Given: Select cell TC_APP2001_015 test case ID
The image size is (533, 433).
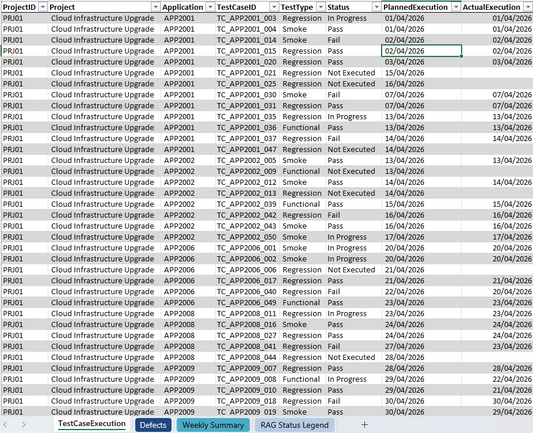Looking at the screenshot, I should pyautogui.click(x=247, y=51).
